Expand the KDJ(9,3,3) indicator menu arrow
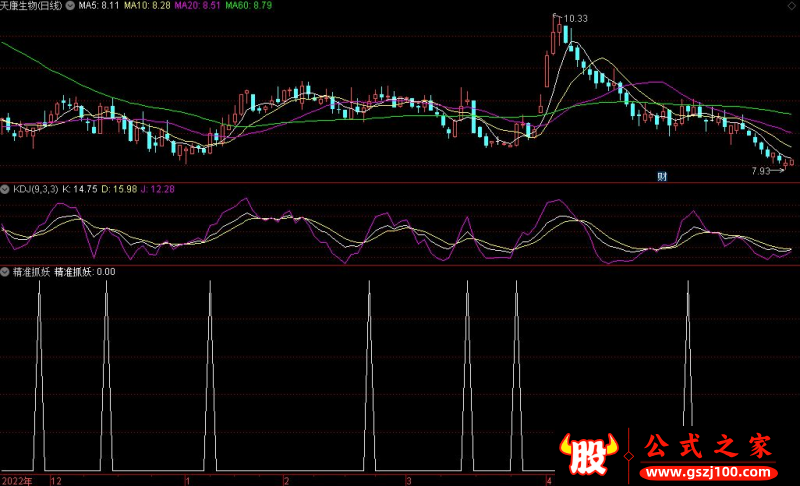This screenshot has height=486, width=800. [x=5, y=189]
